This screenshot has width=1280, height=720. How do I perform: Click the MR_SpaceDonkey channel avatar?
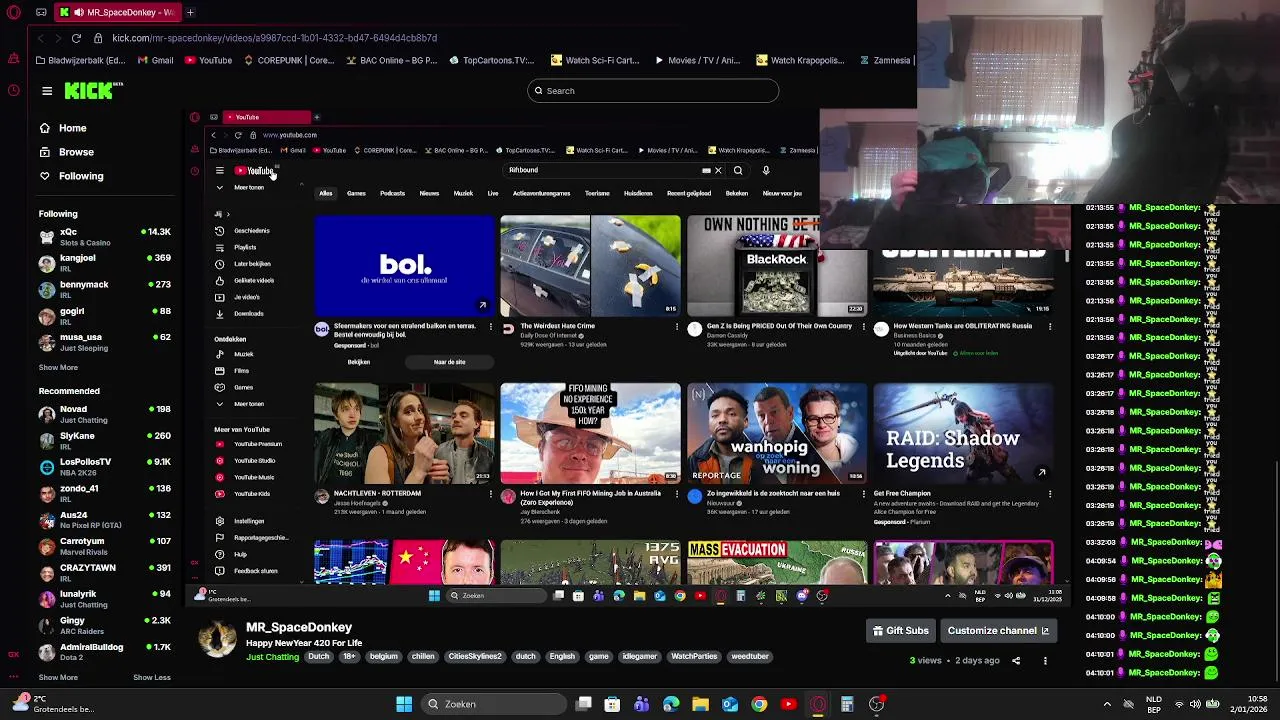coord(217,640)
